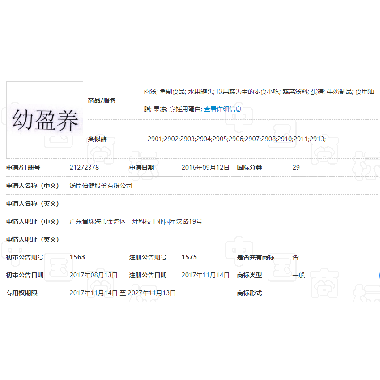Viewport: 380px width, 380px height.
Task: Click the preliminary announcement issue number 1563
Action: [x=77, y=257]
